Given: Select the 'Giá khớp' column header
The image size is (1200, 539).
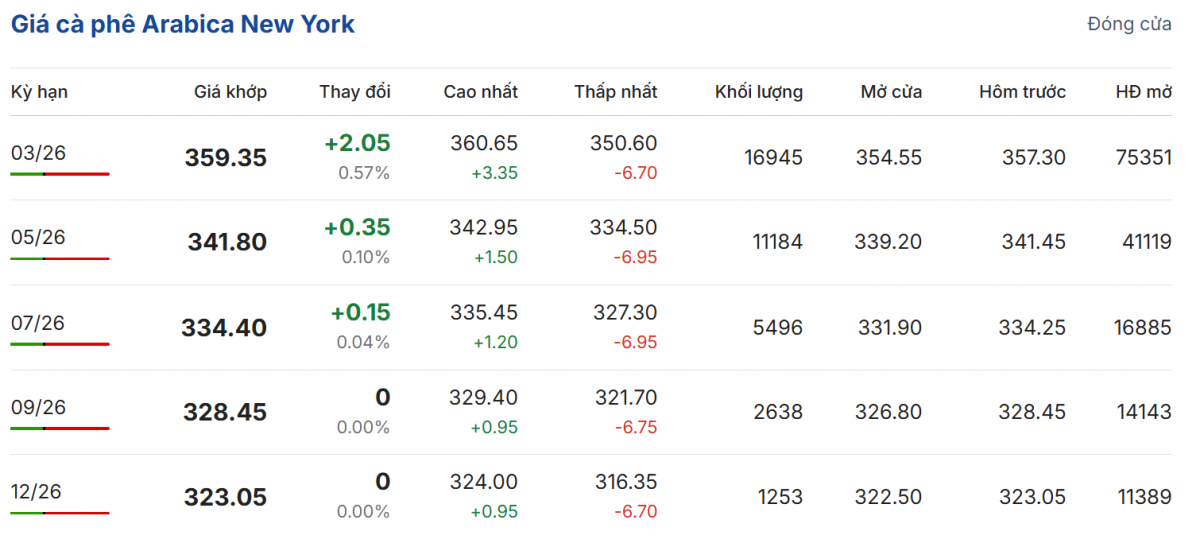Looking at the screenshot, I should tap(230, 92).
